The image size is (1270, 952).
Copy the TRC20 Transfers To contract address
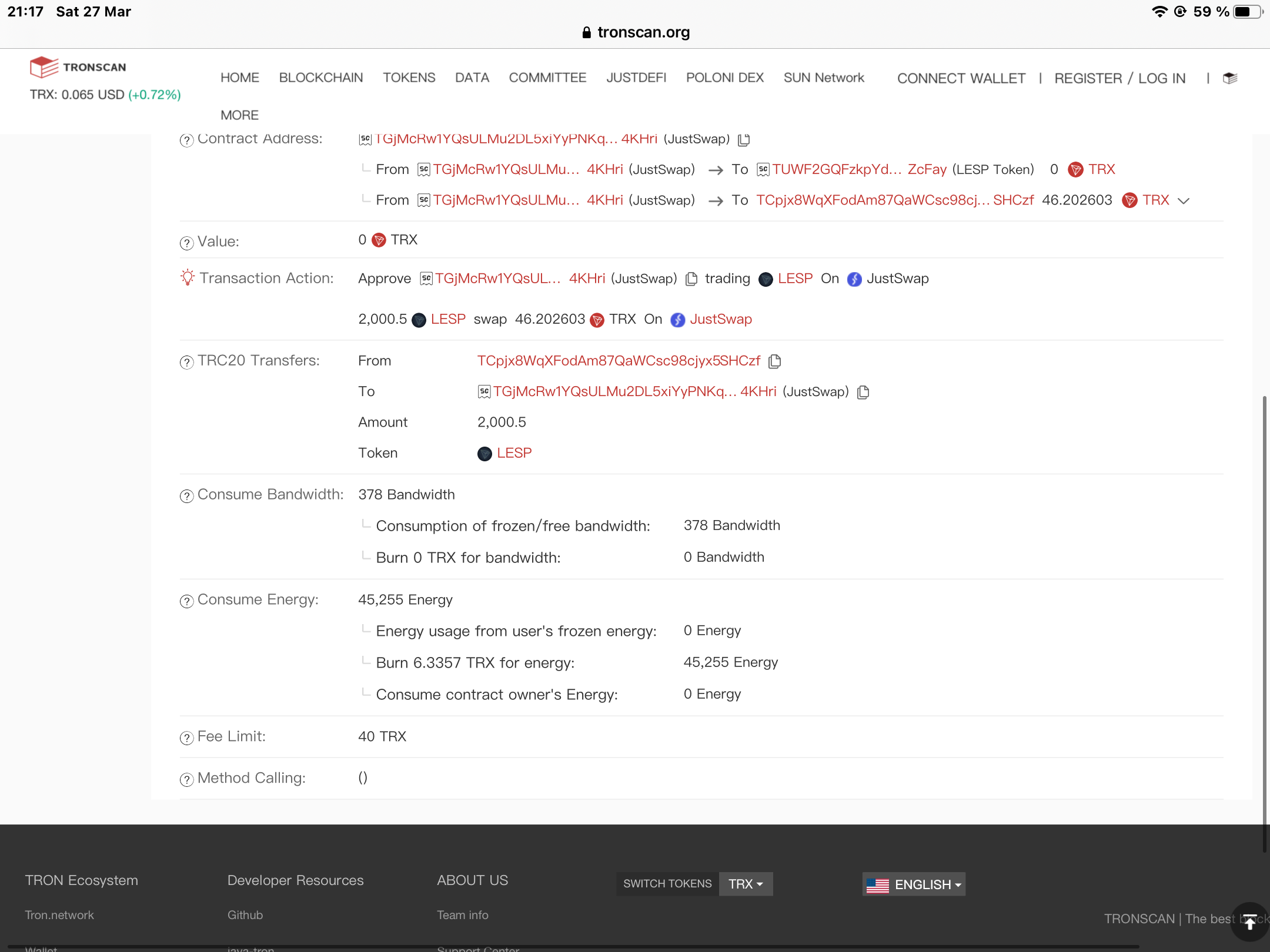point(863,392)
